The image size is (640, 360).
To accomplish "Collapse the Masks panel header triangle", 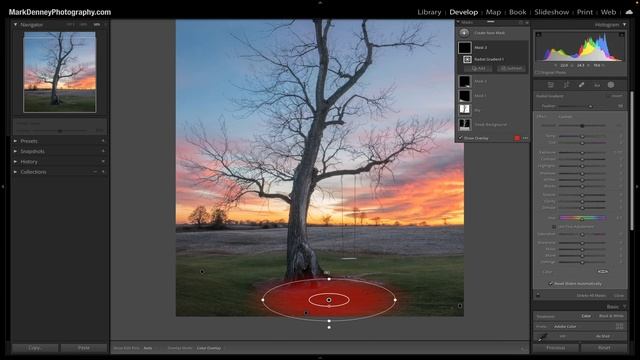I will pos(458,22).
